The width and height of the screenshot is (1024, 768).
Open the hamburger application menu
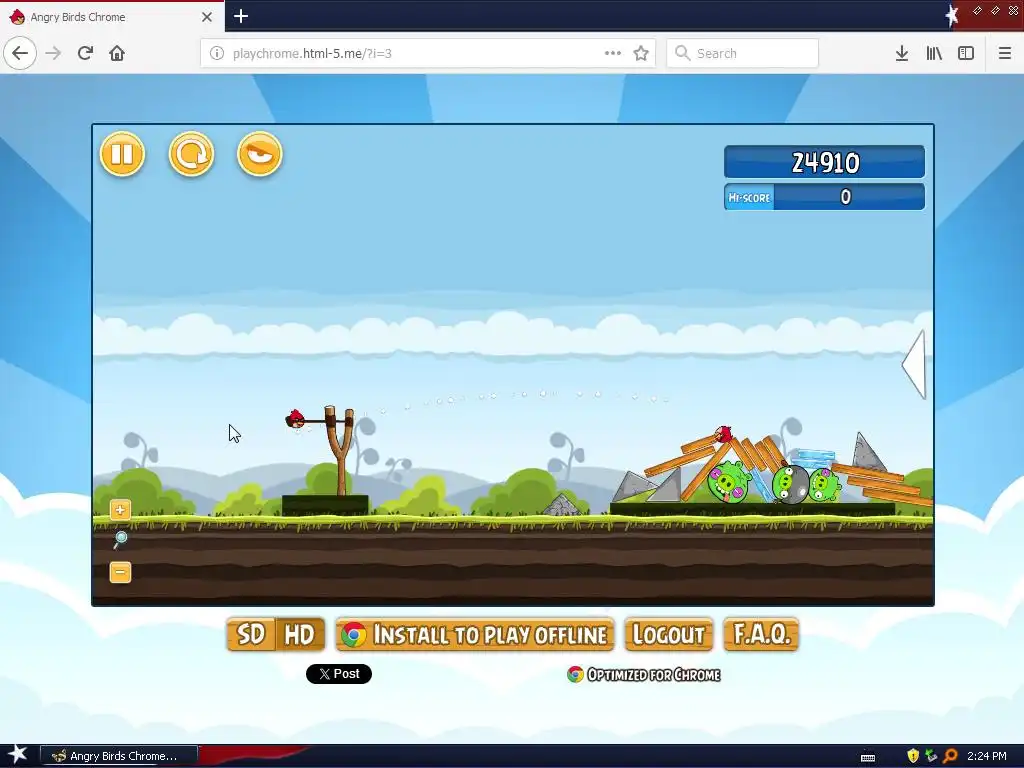click(1005, 54)
